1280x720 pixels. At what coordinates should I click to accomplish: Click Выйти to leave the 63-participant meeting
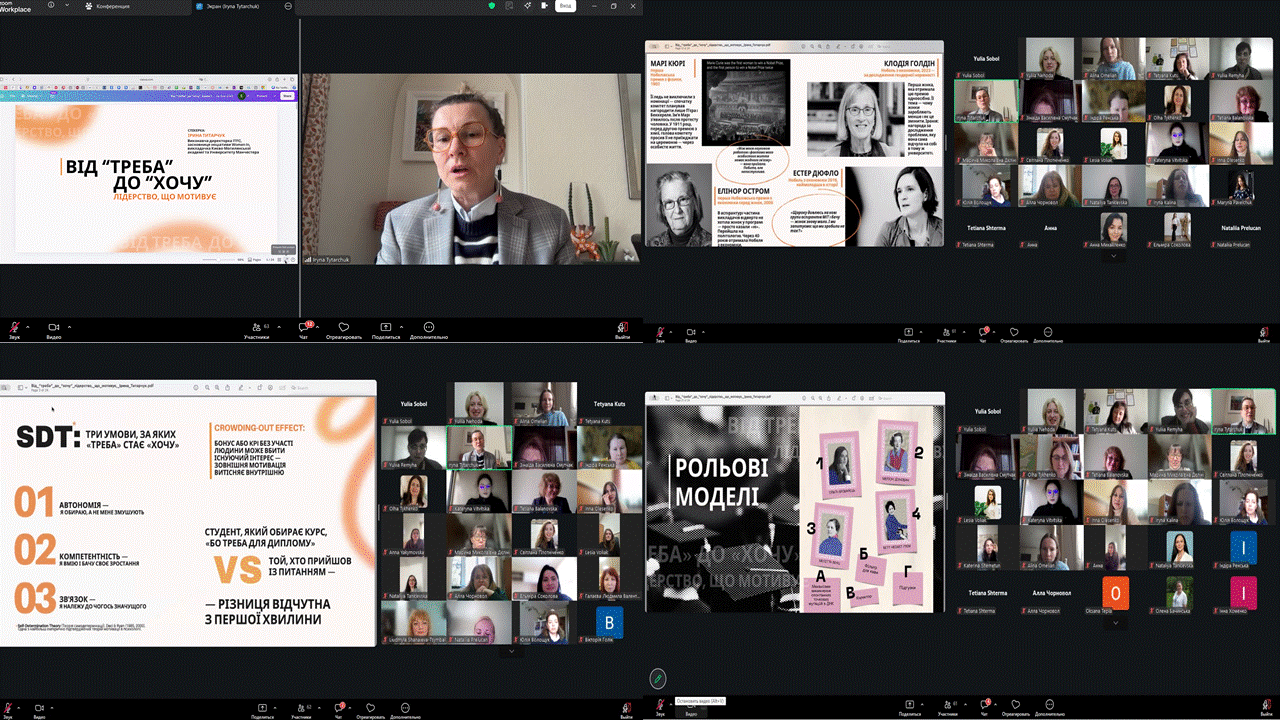(623, 328)
